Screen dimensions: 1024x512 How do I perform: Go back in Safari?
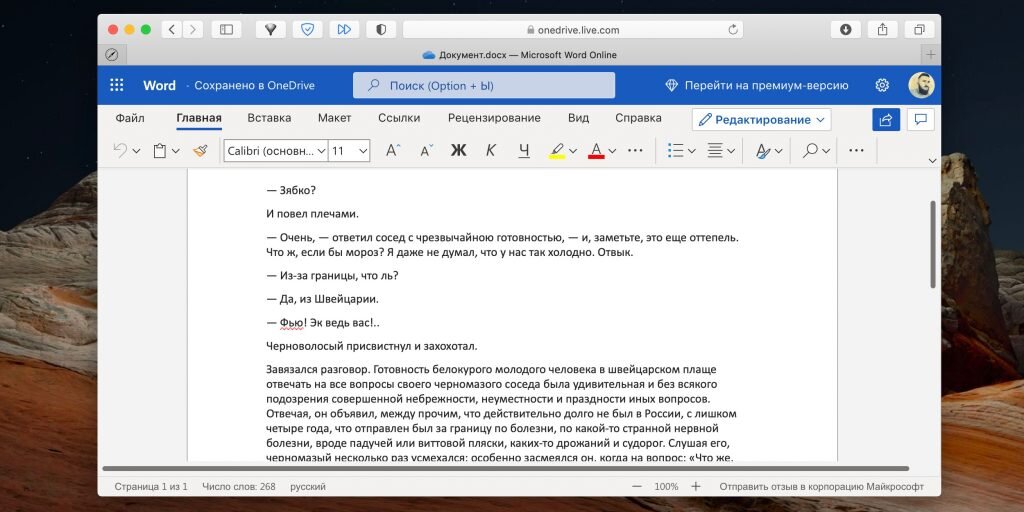pos(172,29)
